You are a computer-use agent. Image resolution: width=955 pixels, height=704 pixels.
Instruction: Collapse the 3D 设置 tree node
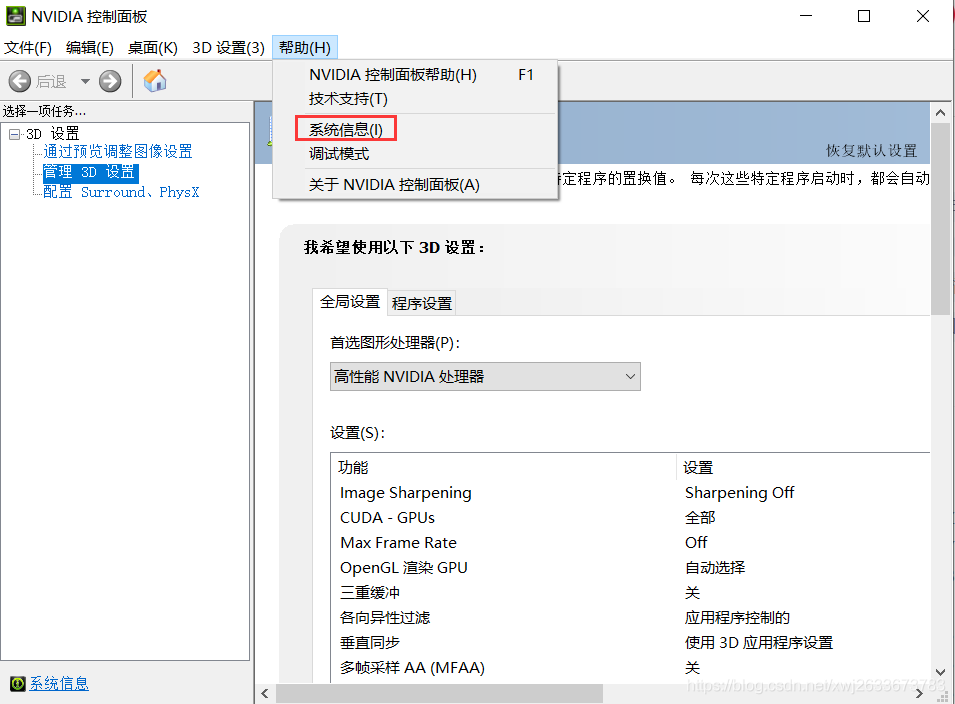pos(15,134)
